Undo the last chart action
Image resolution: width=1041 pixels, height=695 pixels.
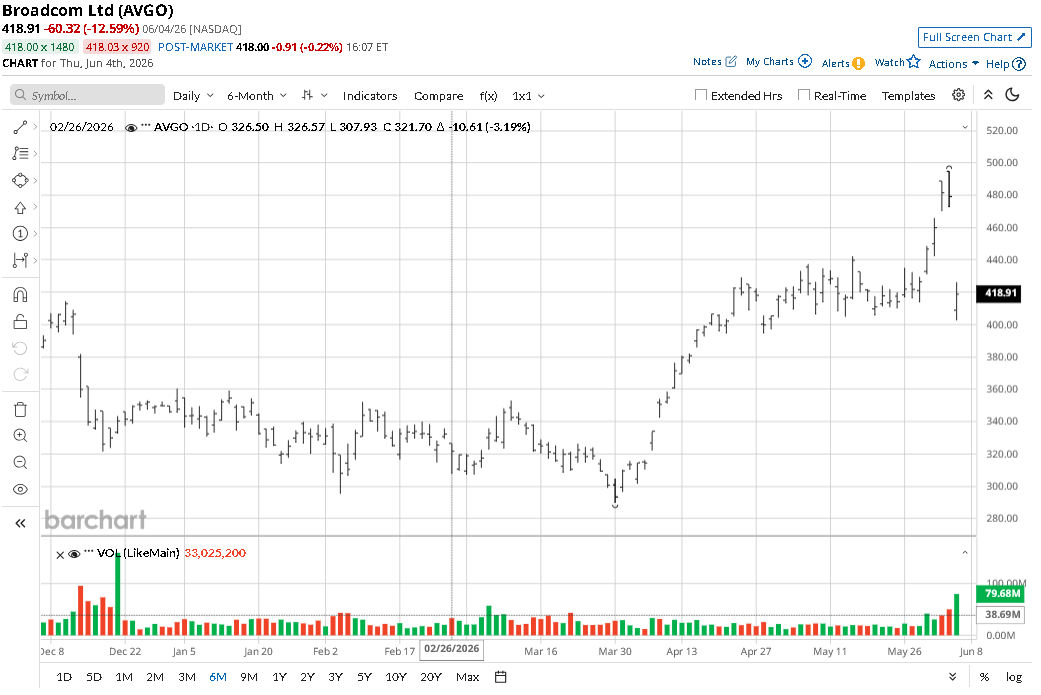pyautogui.click(x=20, y=348)
